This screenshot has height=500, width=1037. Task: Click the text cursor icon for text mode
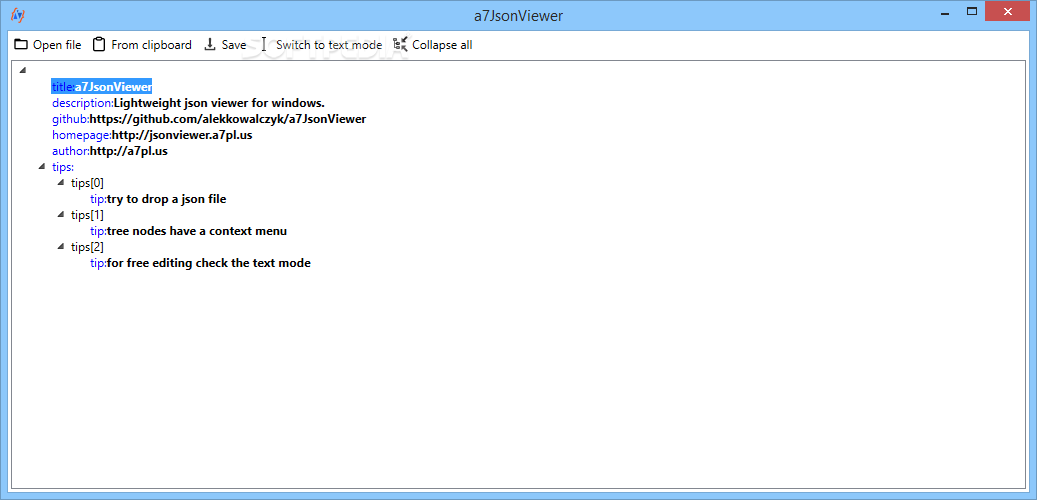click(x=264, y=44)
